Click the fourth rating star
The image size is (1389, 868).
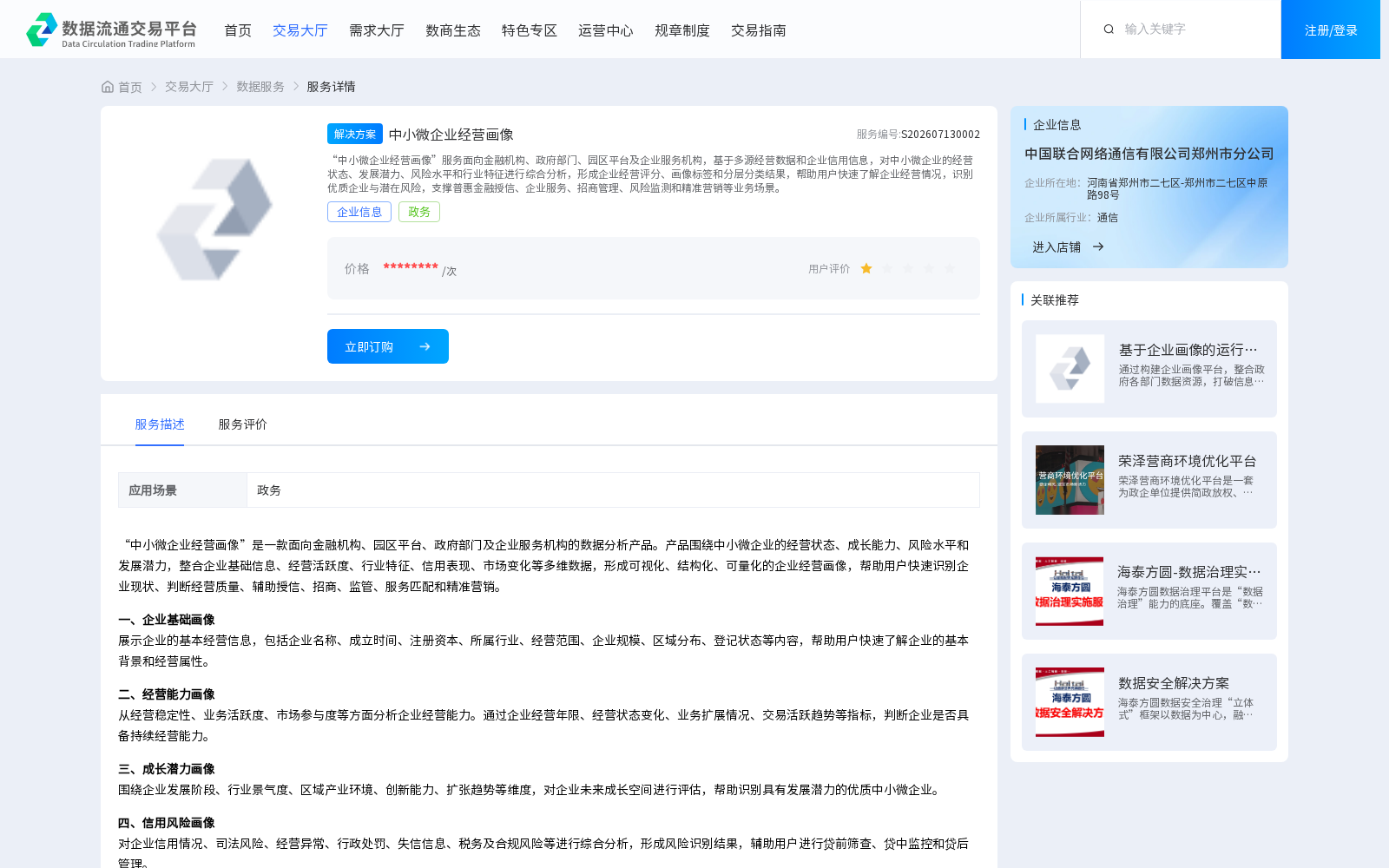pos(929,269)
